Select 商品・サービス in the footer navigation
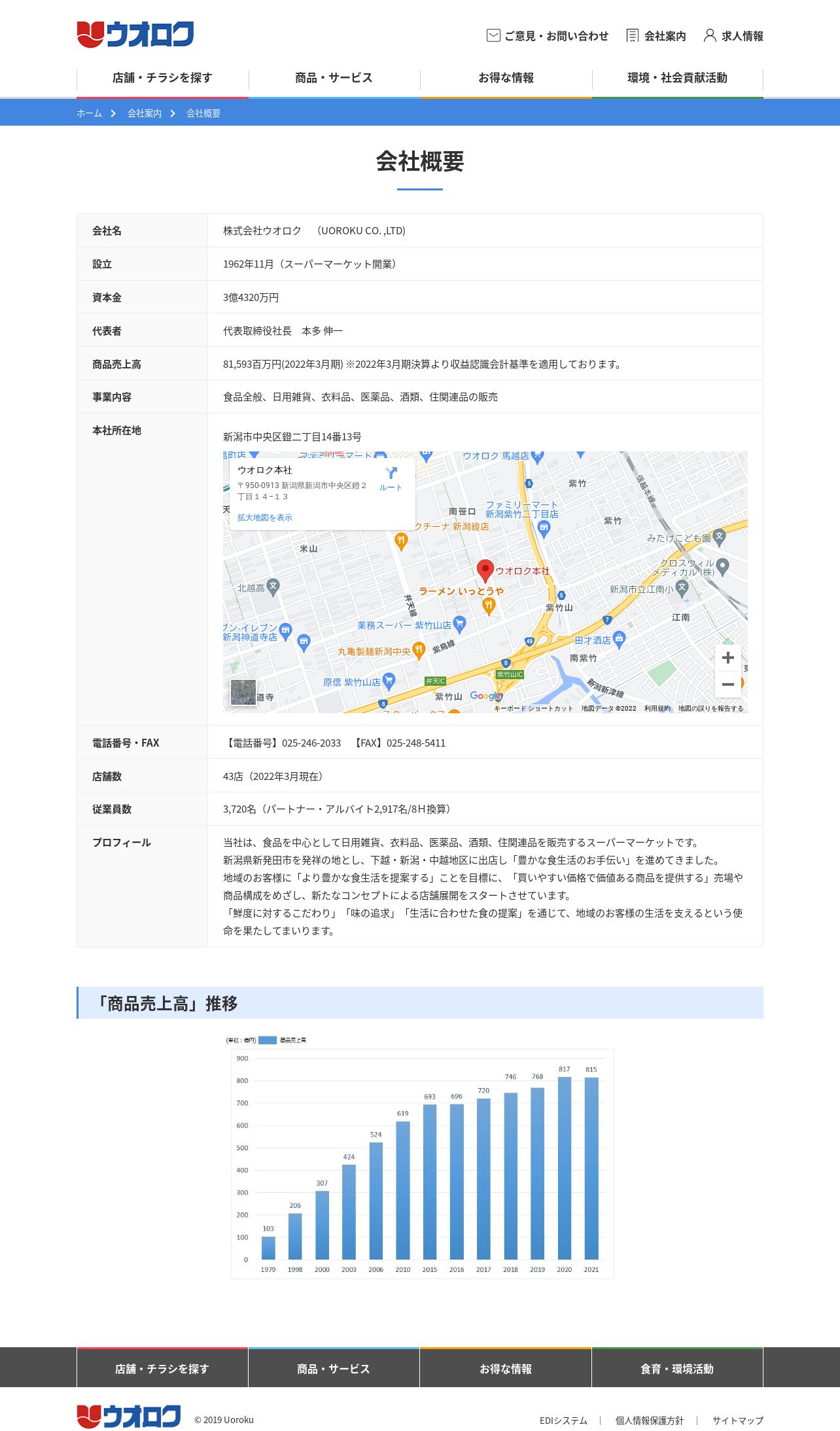840x1431 pixels. (334, 1368)
